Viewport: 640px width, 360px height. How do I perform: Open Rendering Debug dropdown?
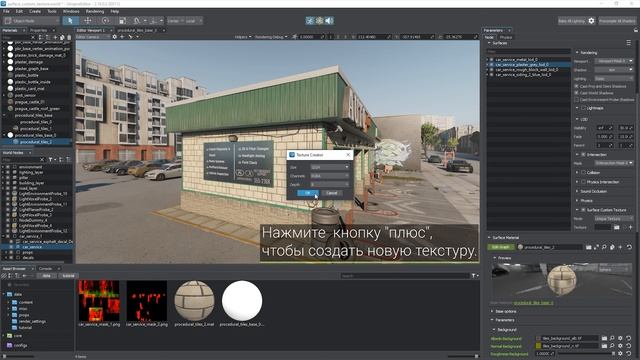(x=271, y=37)
